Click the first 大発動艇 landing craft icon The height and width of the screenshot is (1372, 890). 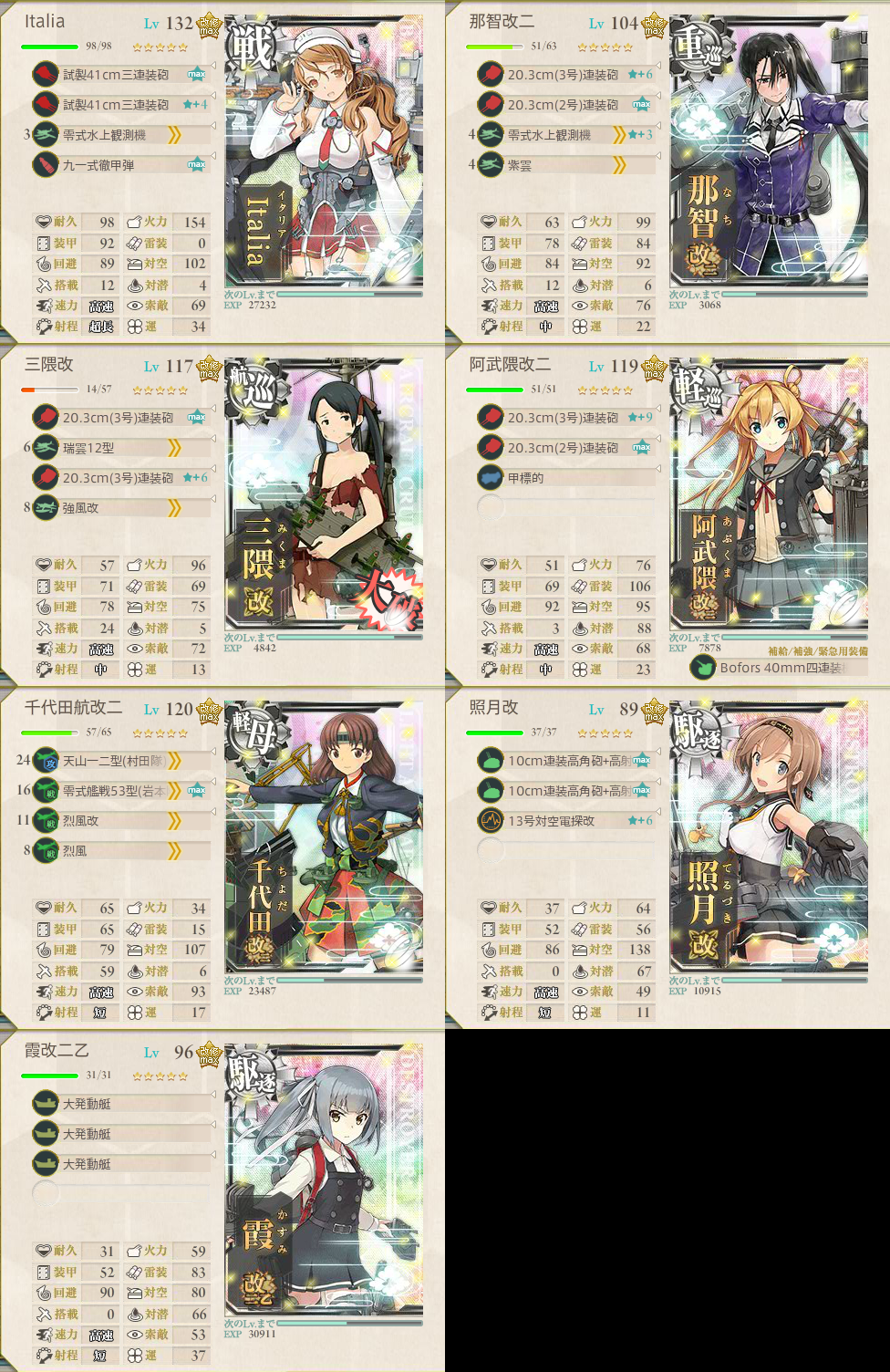tap(46, 1103)
